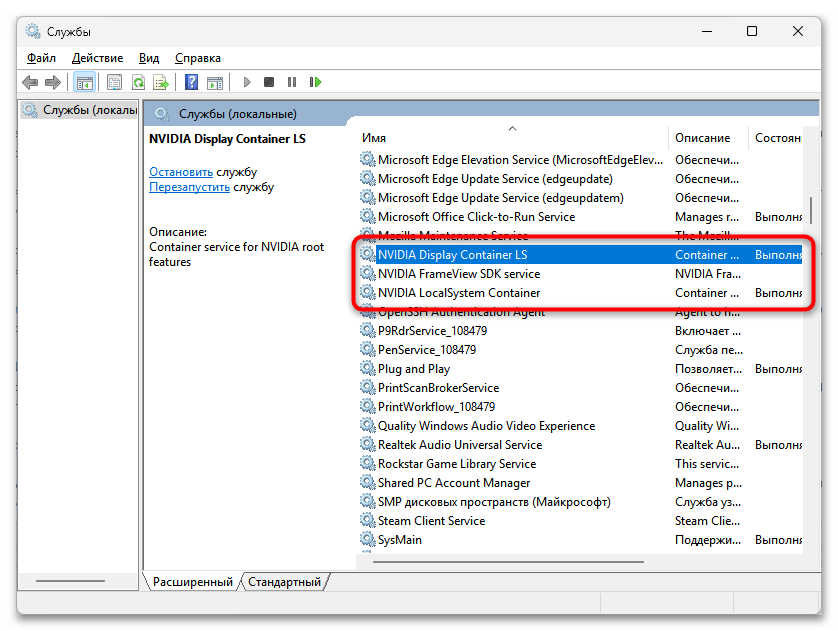838x631 pixels.
Task: Select Microsoft Edge Update Service (edgeupdate) row
Action: (x=580, y=179)
